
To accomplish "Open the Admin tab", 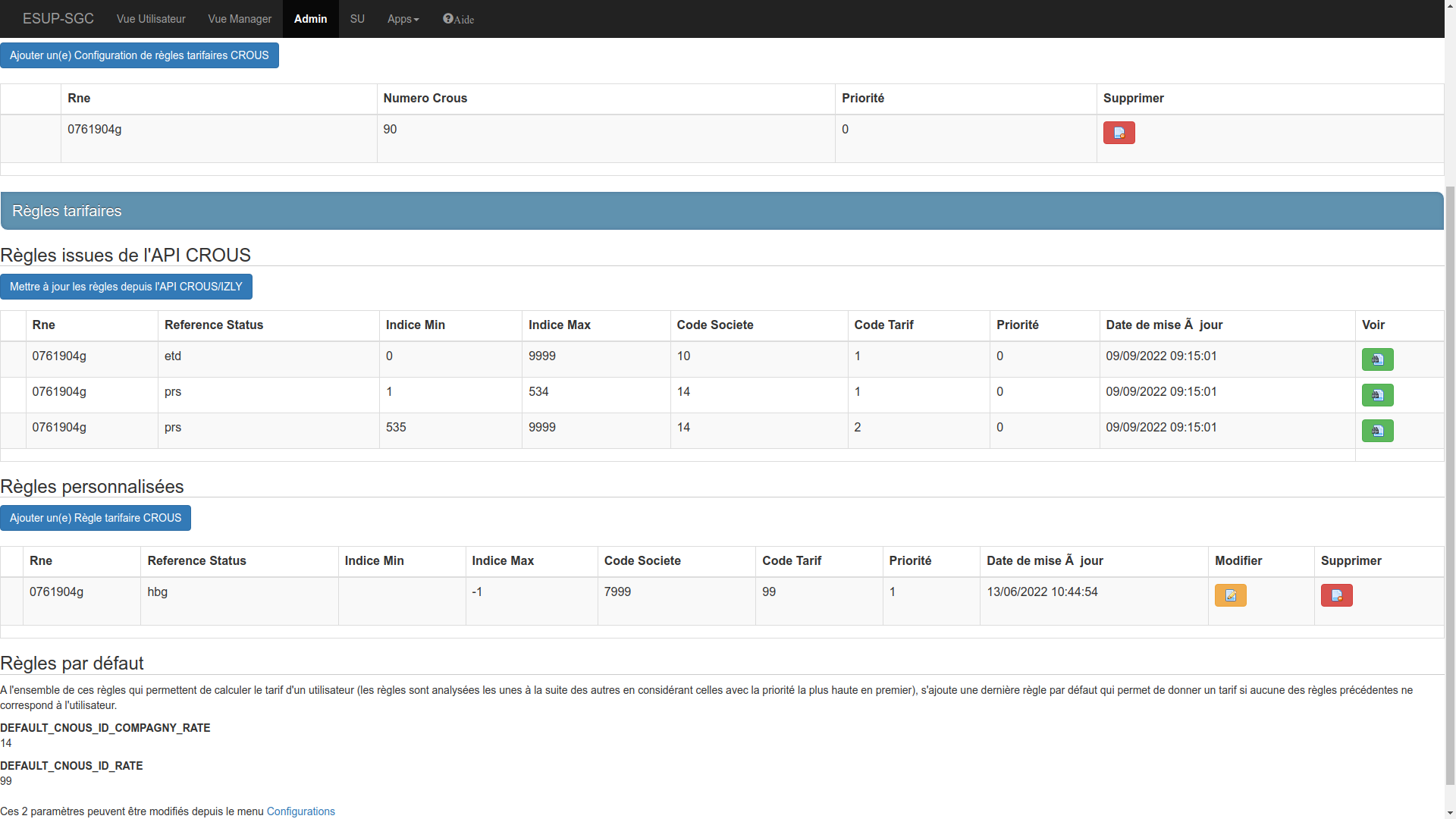I will pos(310,19).
